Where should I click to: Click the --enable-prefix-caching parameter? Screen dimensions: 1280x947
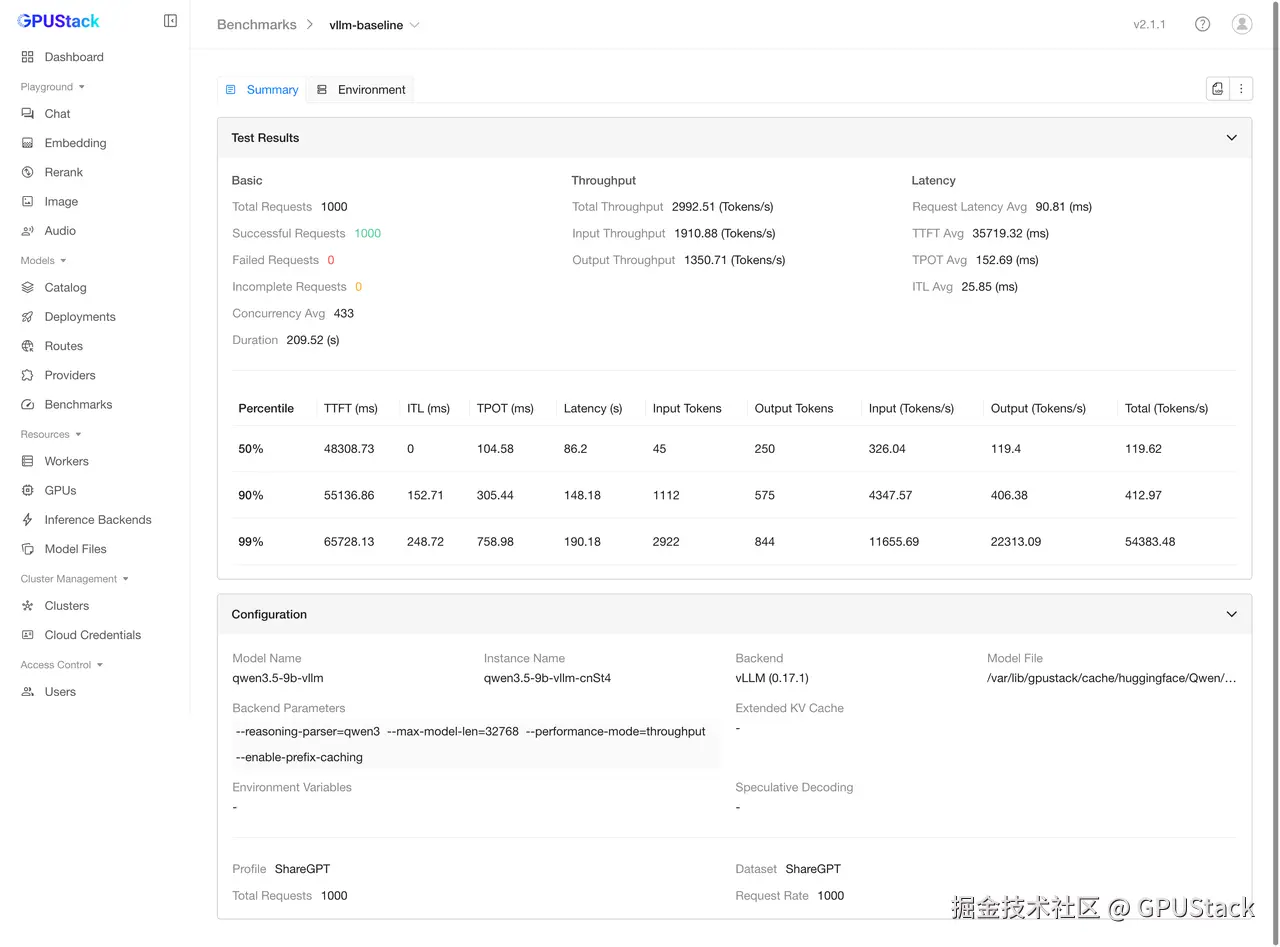pyautogui.click(x=299, y=757)
